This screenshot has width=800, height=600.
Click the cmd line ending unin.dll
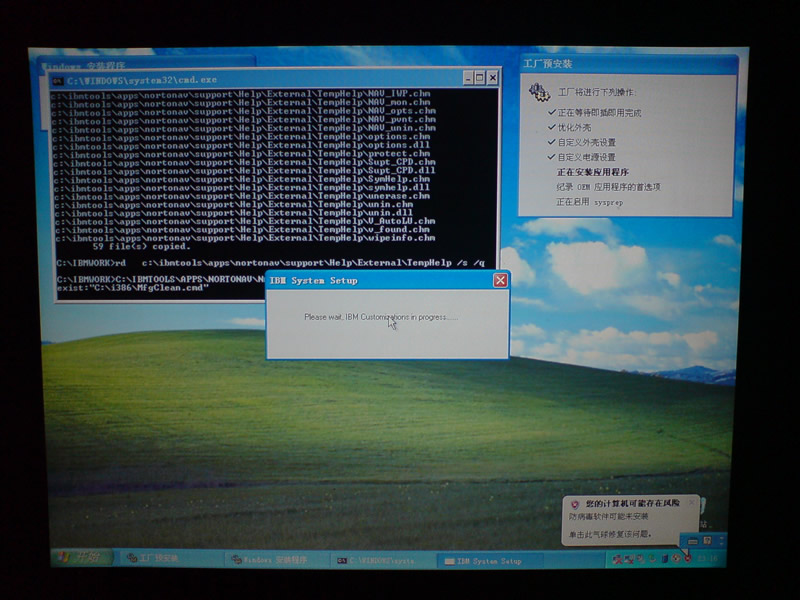(234, 213)
